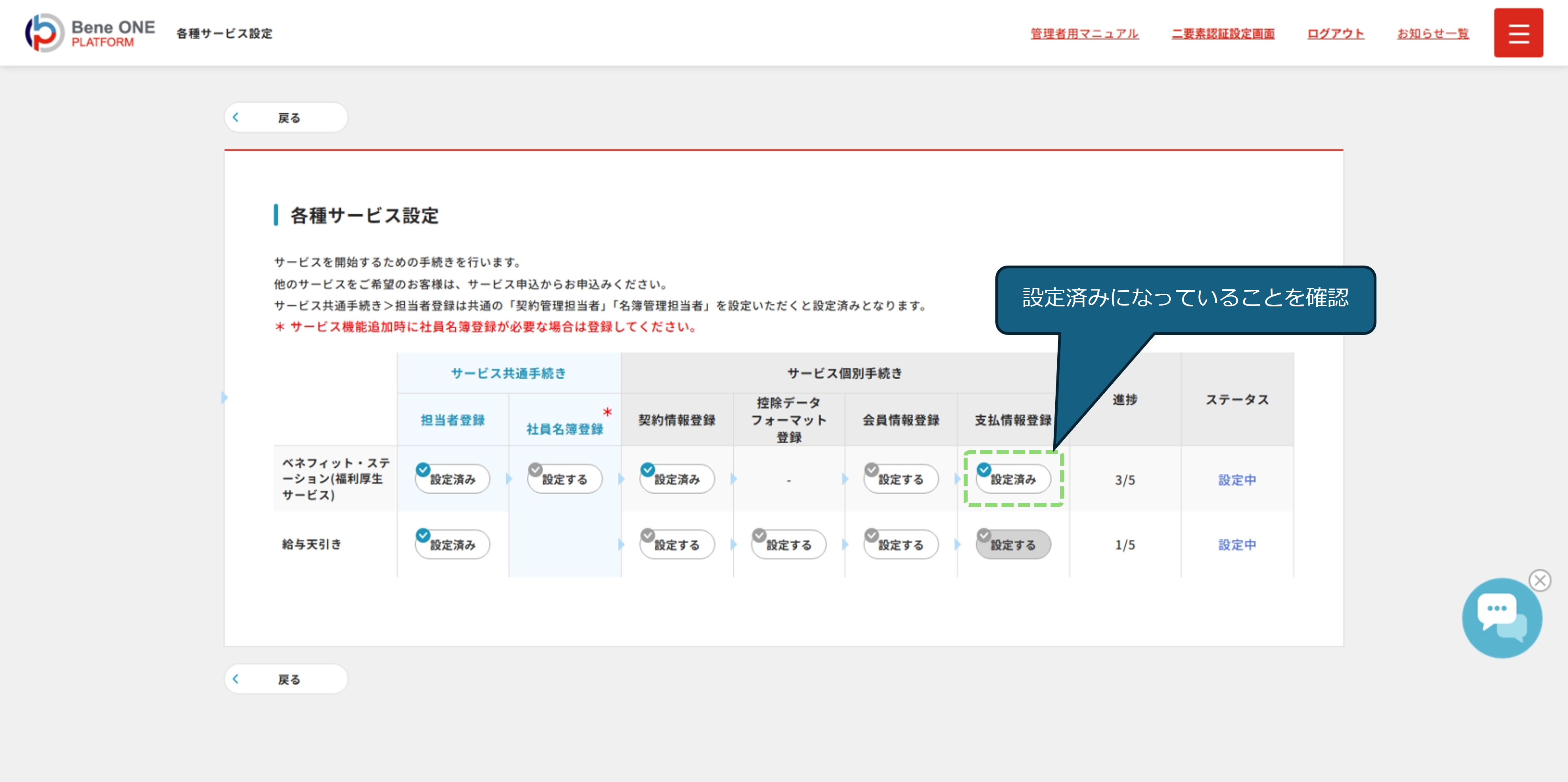Click 各種サービス設定 text in top bar
Image resolution: width=1568 pixels, height=782 pixels.
pos(224,33)
